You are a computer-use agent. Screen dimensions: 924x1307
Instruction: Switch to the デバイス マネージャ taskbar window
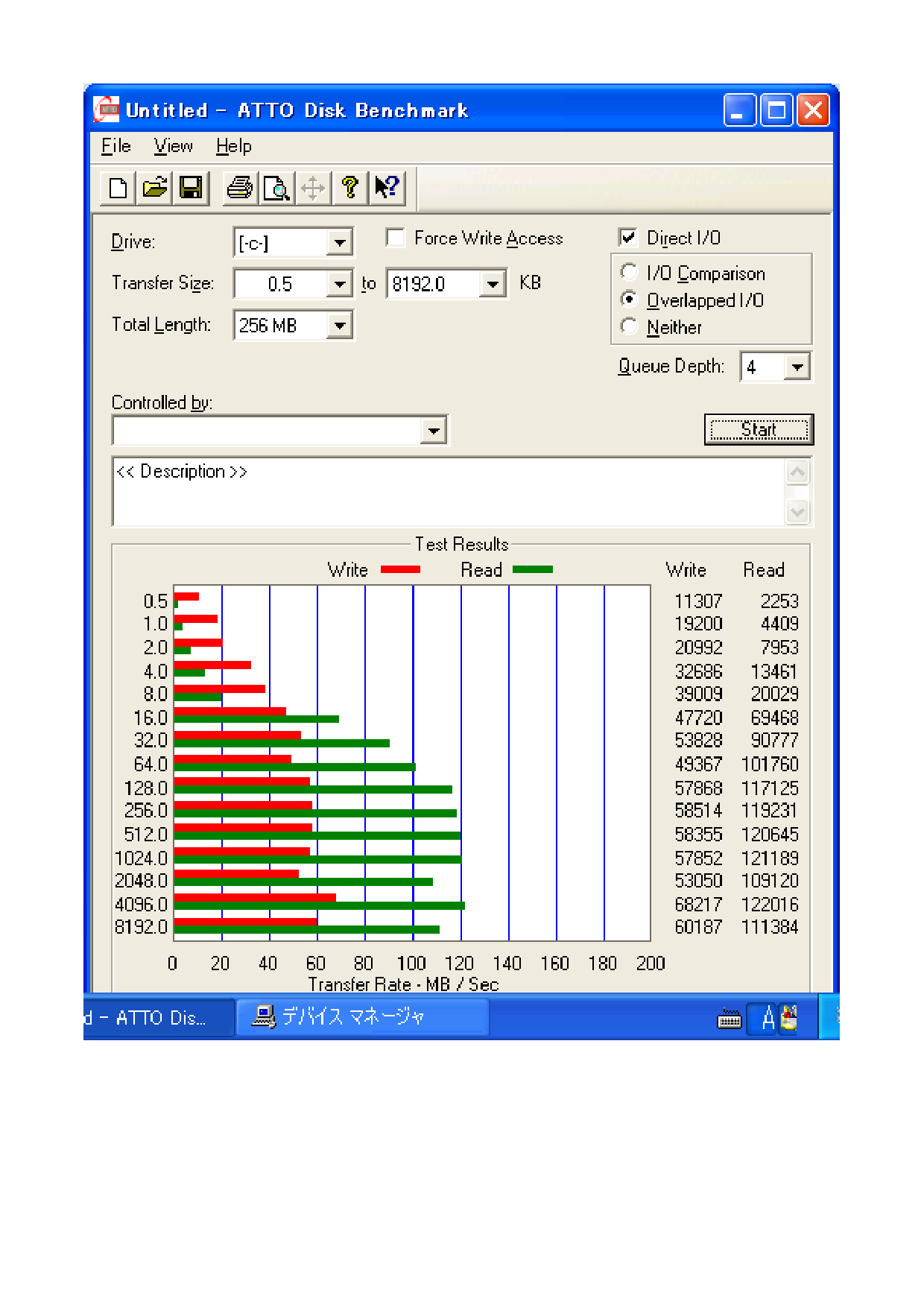(x=363, y=1018)
